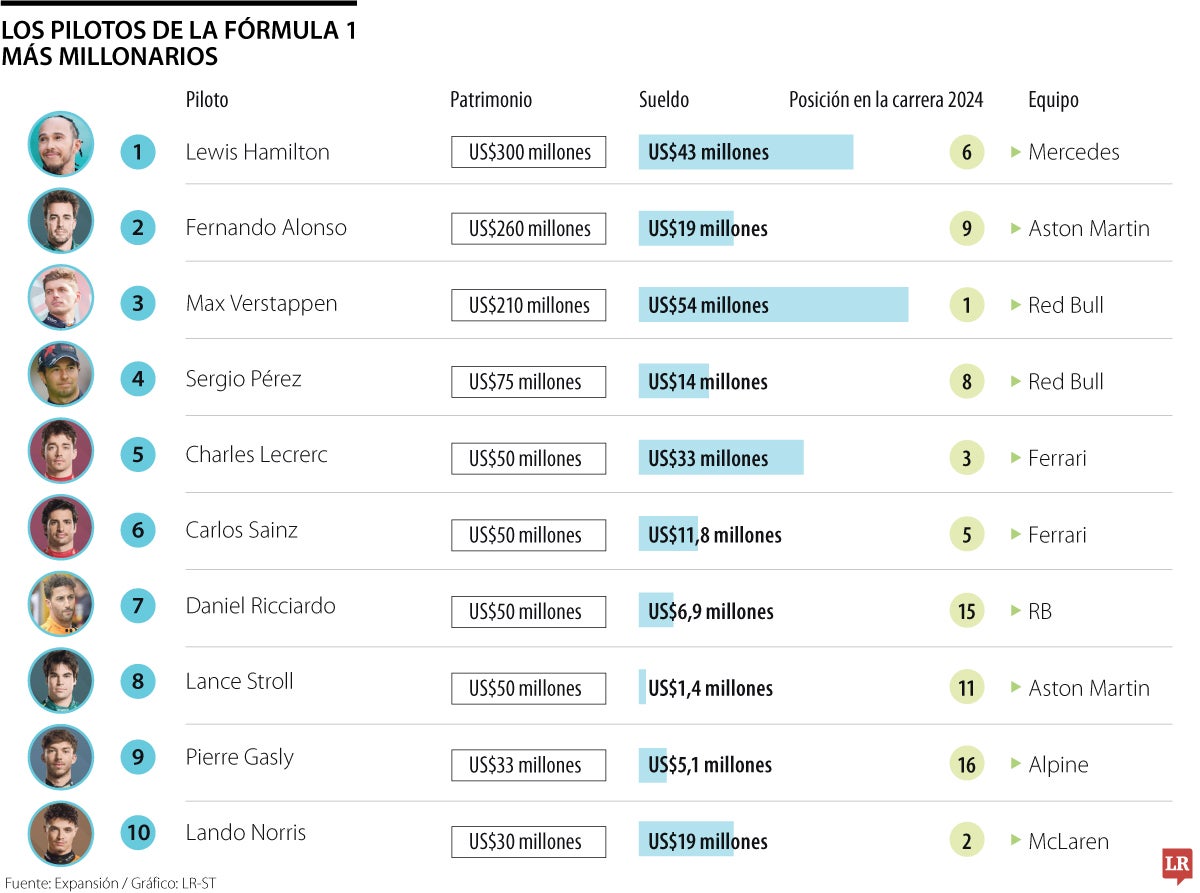Image resolution: width=1200 pixels, height=893 pixels.
Task: Click race position 15 badge for Ricciardo
Action: (x=966, y=611)
